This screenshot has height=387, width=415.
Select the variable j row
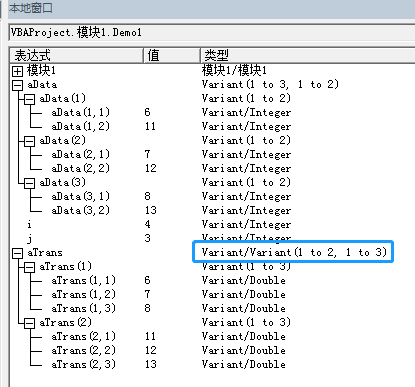30,239
